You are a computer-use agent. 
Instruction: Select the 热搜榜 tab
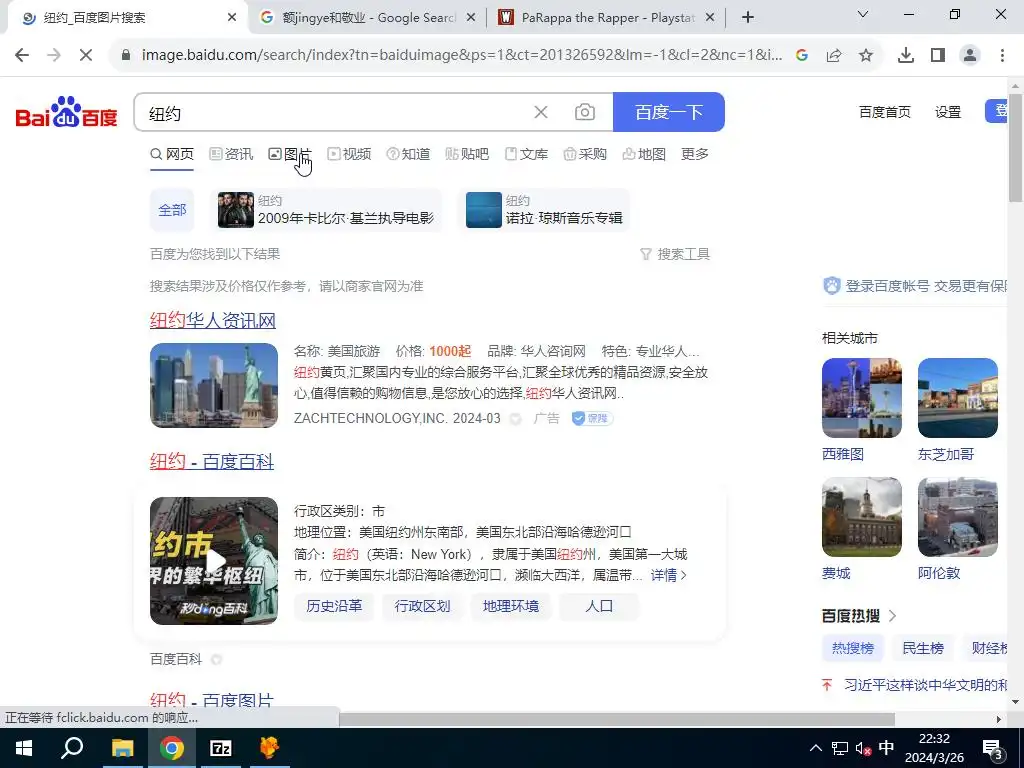(852, 648)
